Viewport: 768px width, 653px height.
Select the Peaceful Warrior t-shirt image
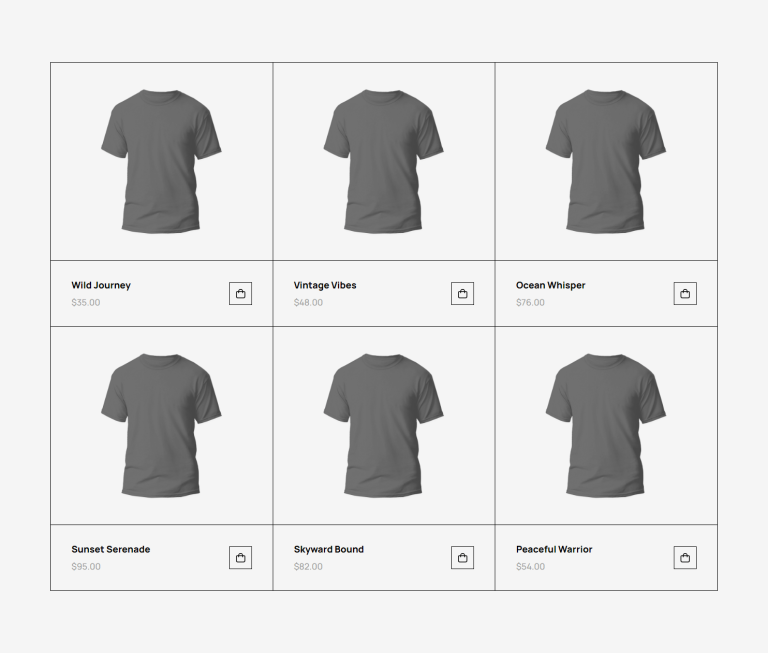coord(606,425)
